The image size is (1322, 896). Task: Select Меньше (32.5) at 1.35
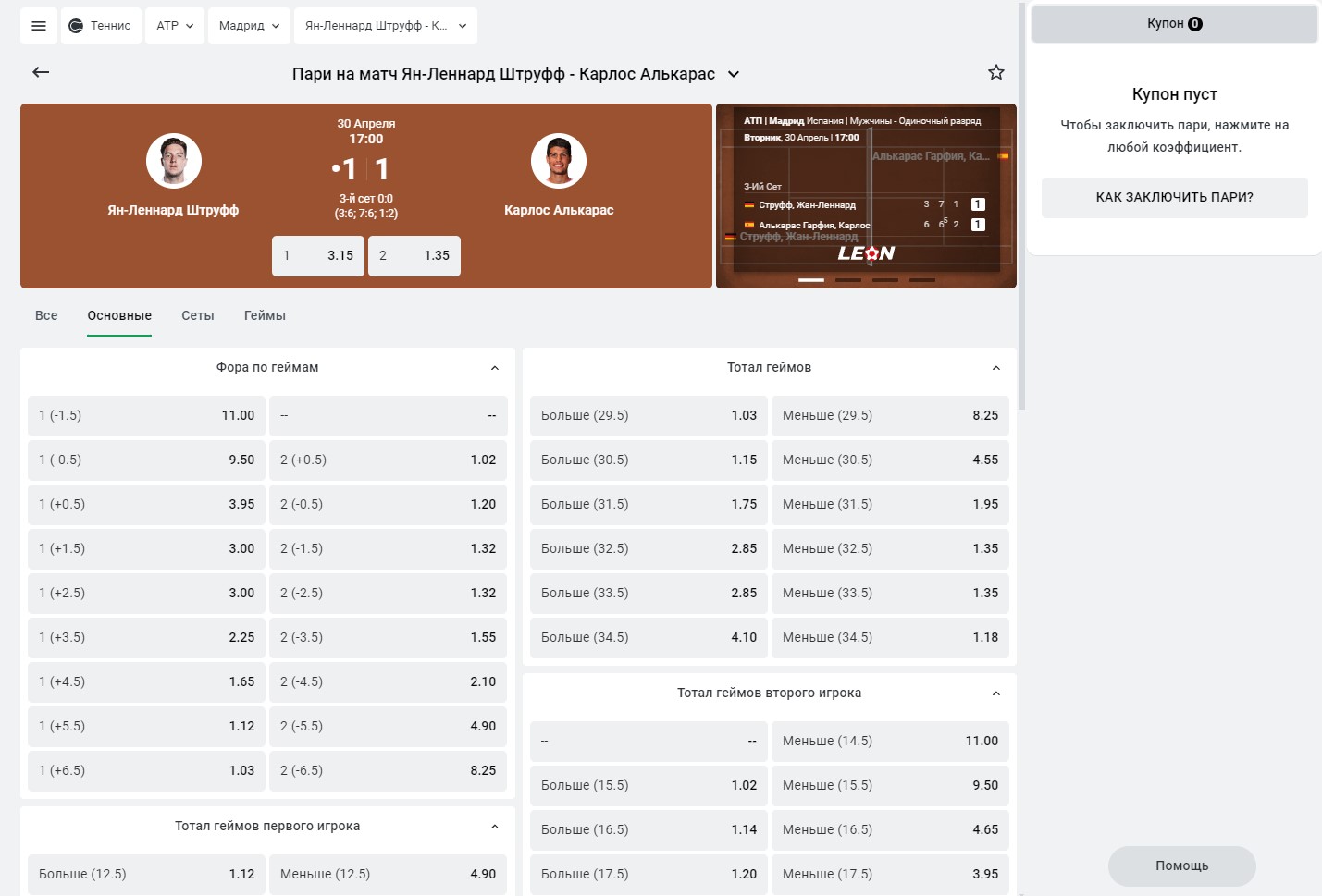(890, 549)
